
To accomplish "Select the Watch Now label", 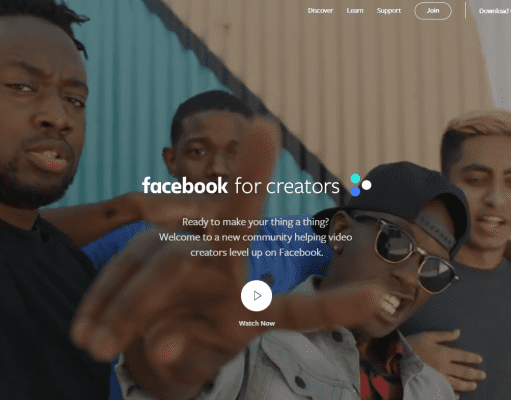I will click(257, 323).
